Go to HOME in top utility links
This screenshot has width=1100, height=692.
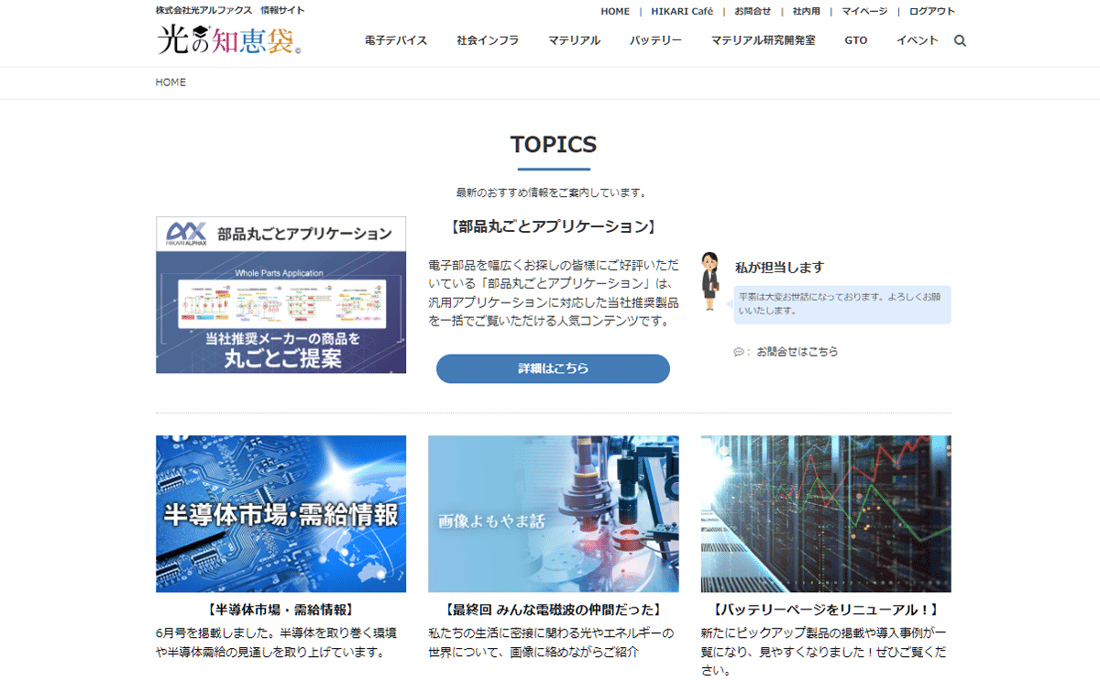pos(615,11)
